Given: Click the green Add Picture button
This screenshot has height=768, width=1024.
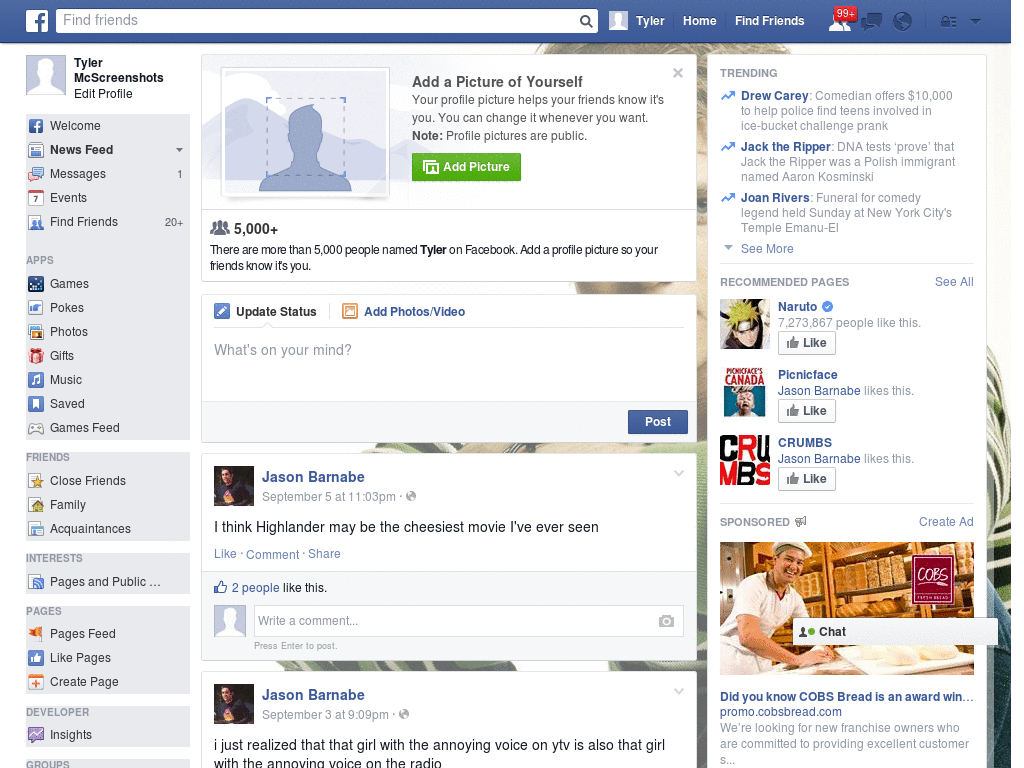Looking at the screenshot, I should [x=466, y=167].
